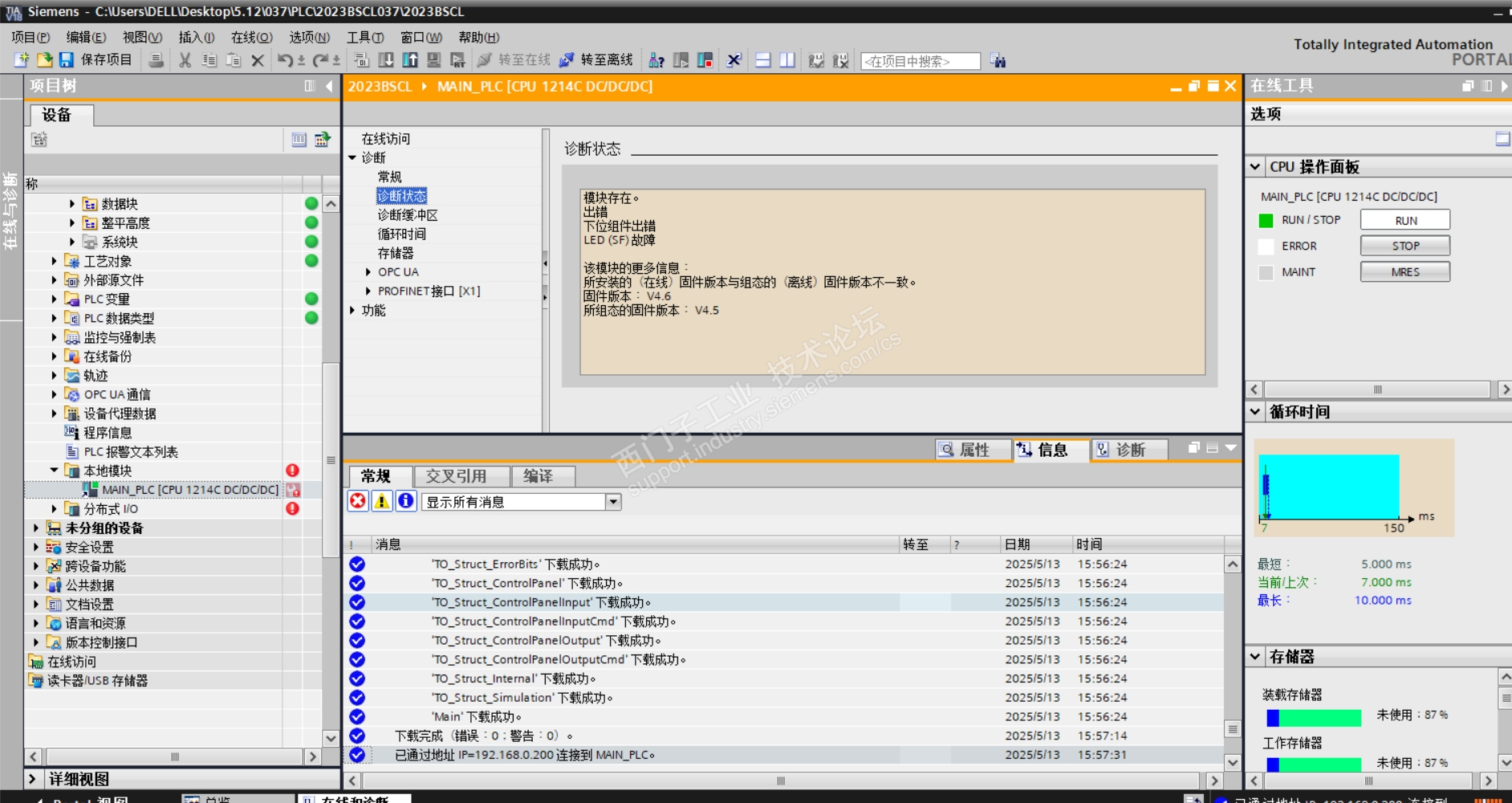This screenshot has width=1512, height=803.
Task: Switch to the 交叉引用 tab
Action: click(461, 476)
